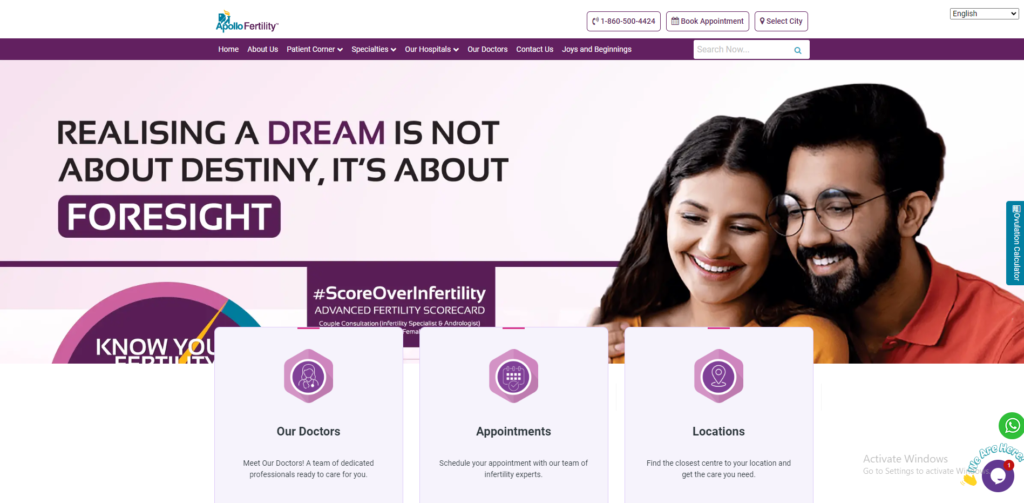Viewport: 1024px width, 503px height.
Task: Click the Appointments calendar hexagon icon
Action: pos(513,376)
